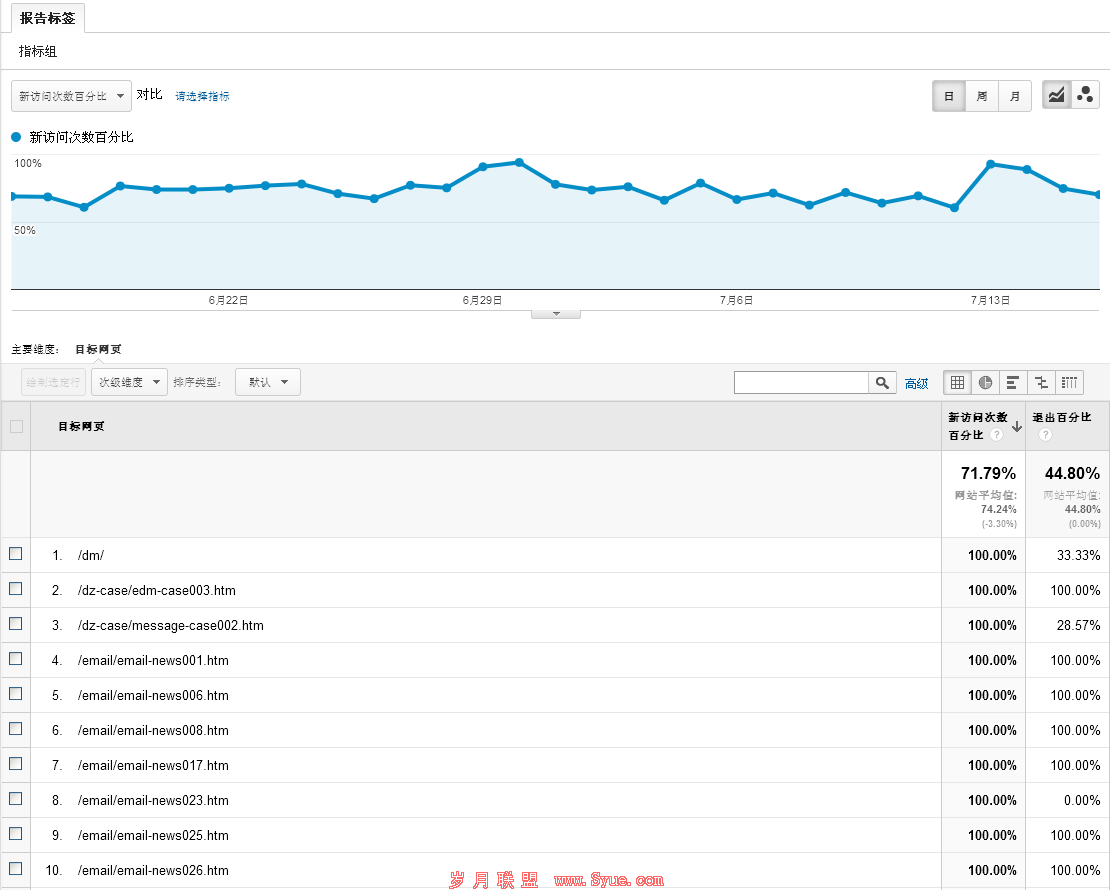
Task: Tick checkbox for /email/email-news001.htm row
Action: [x=16, y=658]
